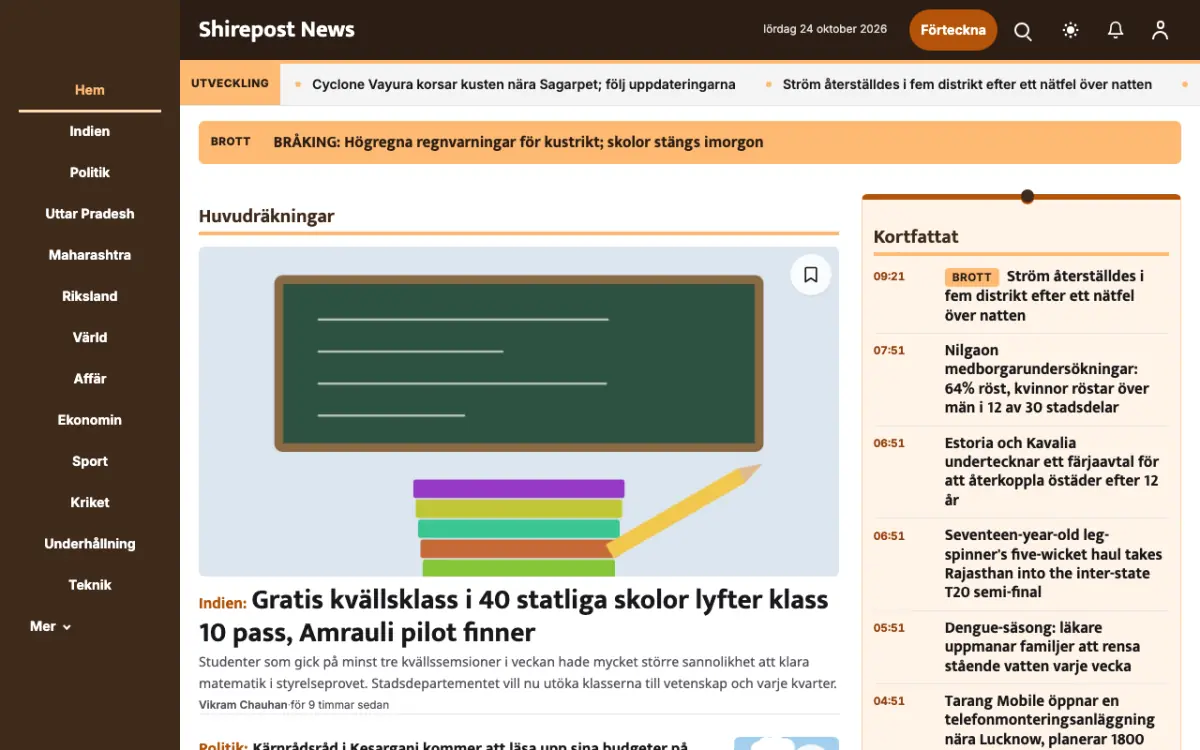The image size is (1200, 750).
Task: Open the Värld section
Action: [x=90, y=337]
